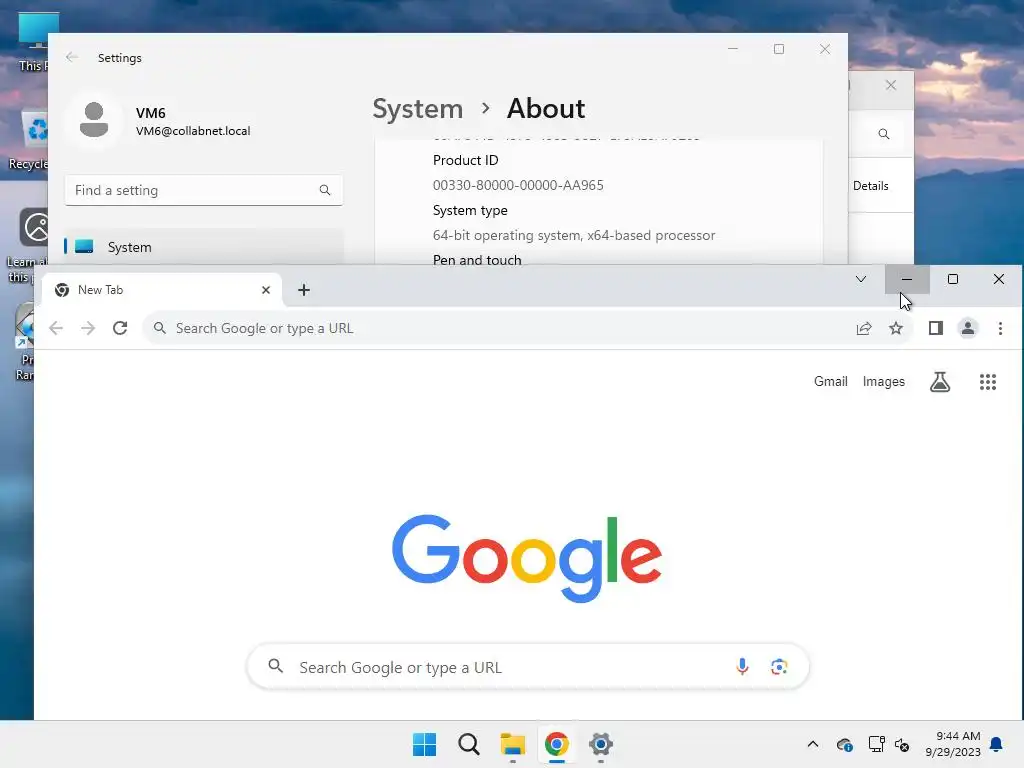Close the New Tab tab
The image size is (1024, 768).
266,290
